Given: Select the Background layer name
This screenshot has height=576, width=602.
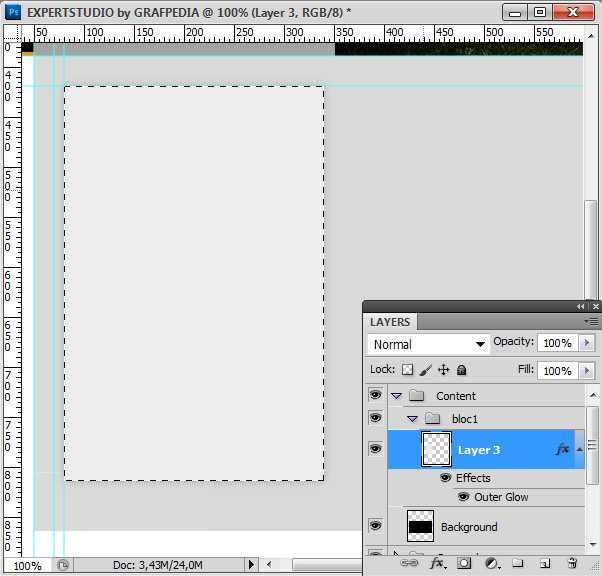Looking at the screenshot, I should (x=469, y=527).
